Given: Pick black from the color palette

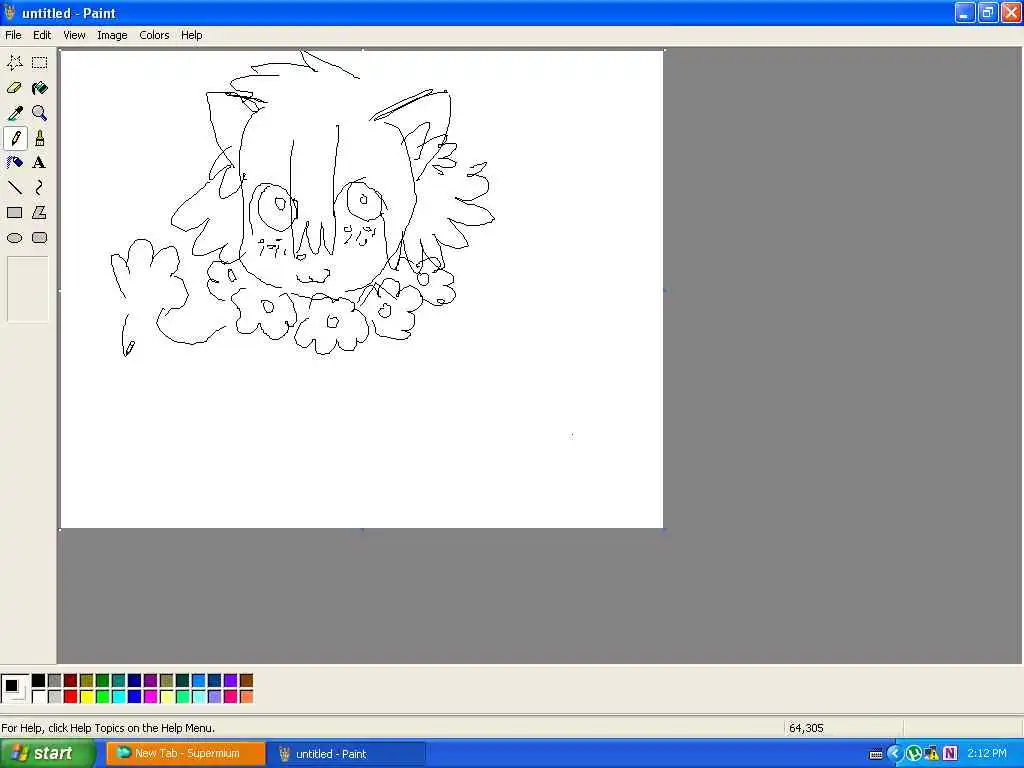Looking at the screenshot, I should pyautogui.click(x=39, y=681).
